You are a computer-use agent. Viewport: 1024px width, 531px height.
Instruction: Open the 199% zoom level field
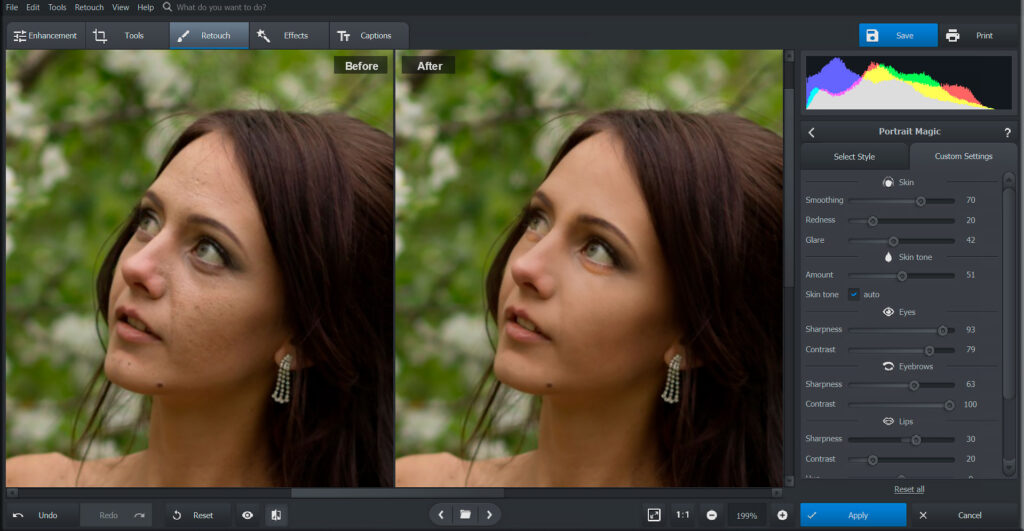click(x=746, y=515)
